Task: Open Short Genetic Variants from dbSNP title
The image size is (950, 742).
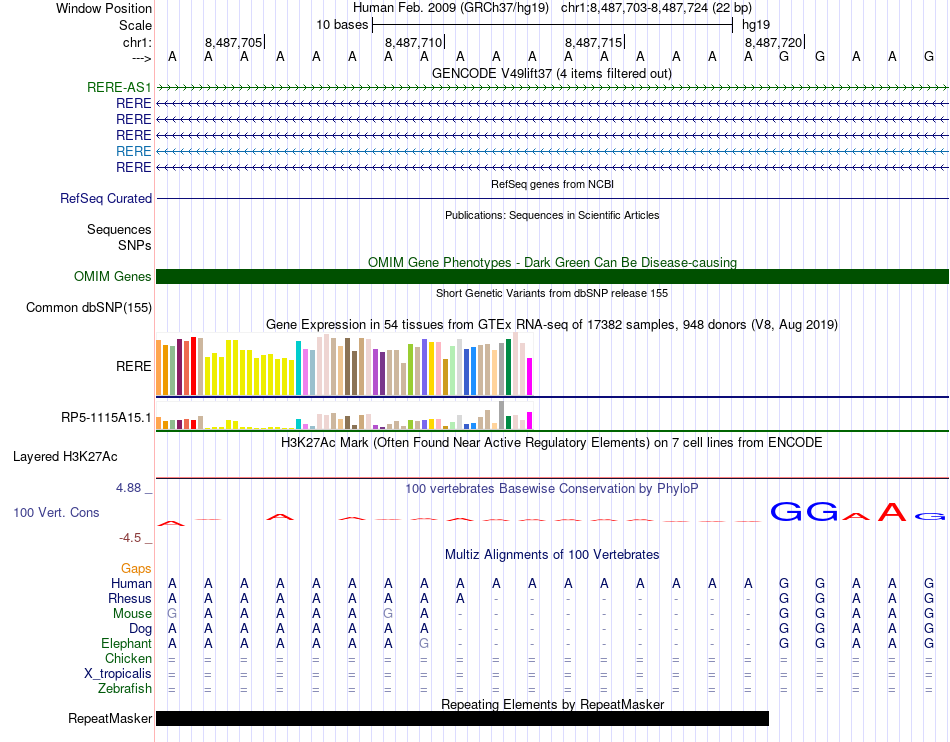Action: point(552,293)
